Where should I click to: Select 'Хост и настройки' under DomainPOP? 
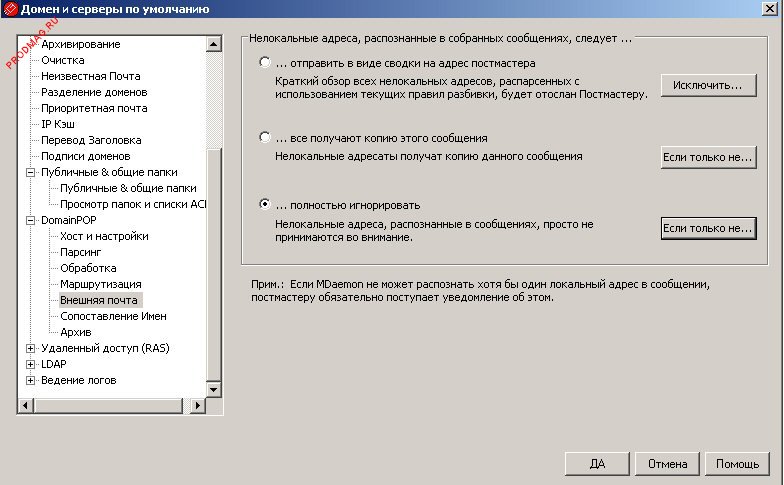pyautogui.click(x=104, y=236)
